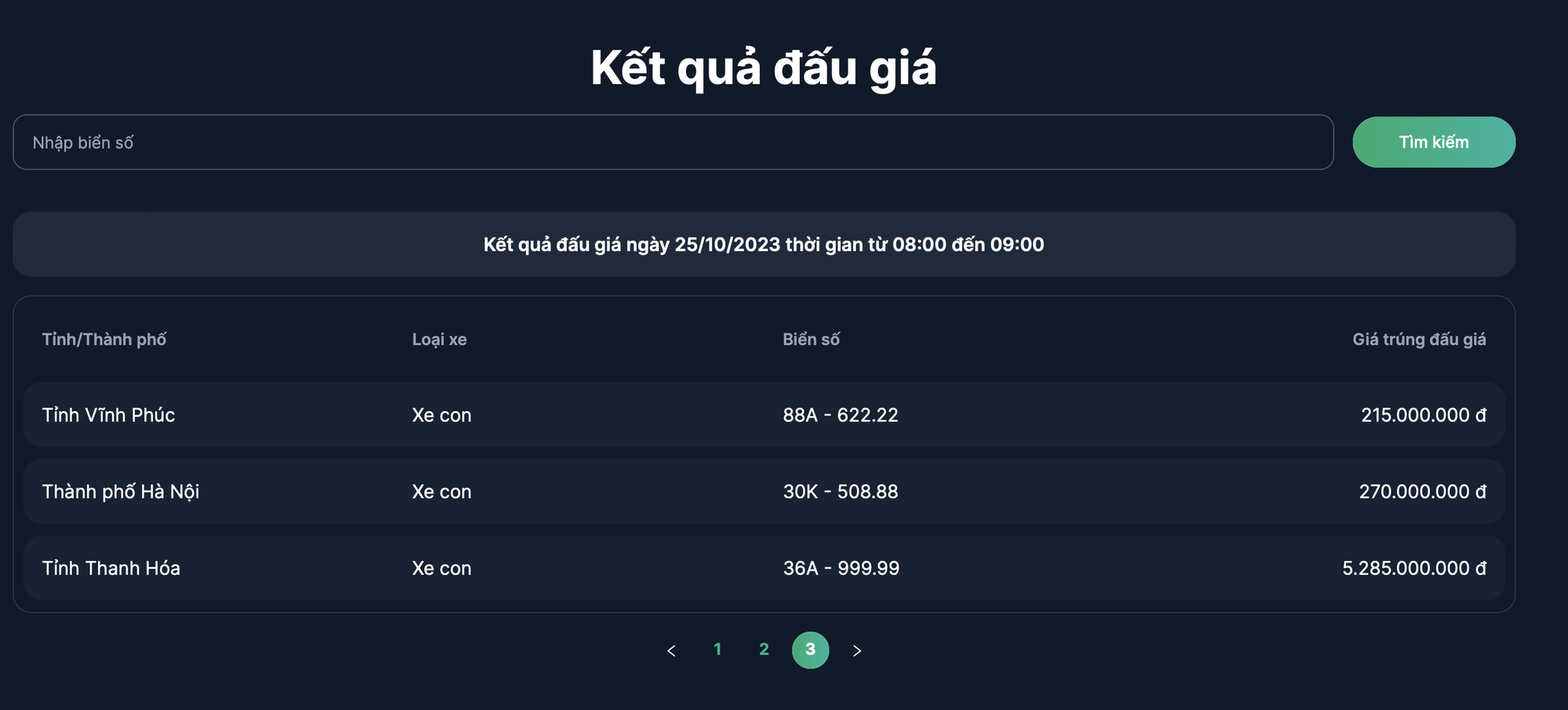Focus the Nhập biển số input field

click(x=673, y=142)
